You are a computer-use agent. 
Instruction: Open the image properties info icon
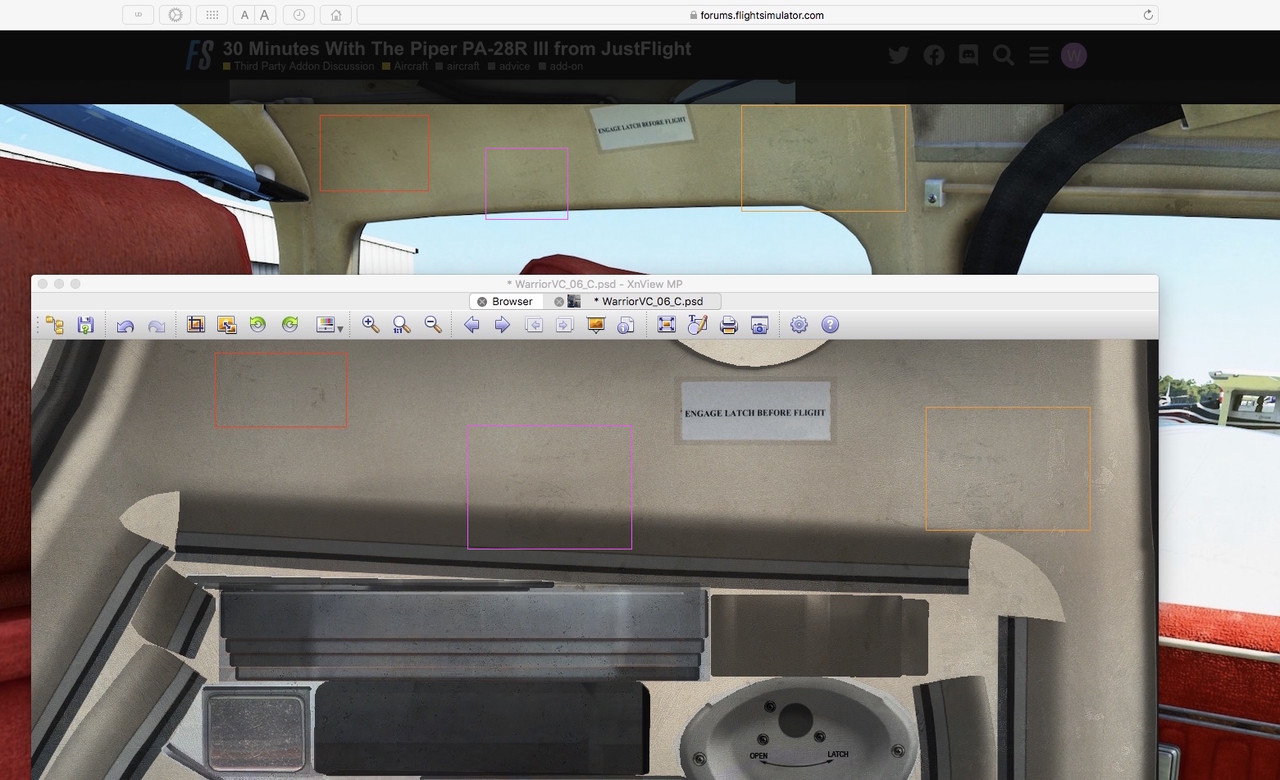(626, 325)
